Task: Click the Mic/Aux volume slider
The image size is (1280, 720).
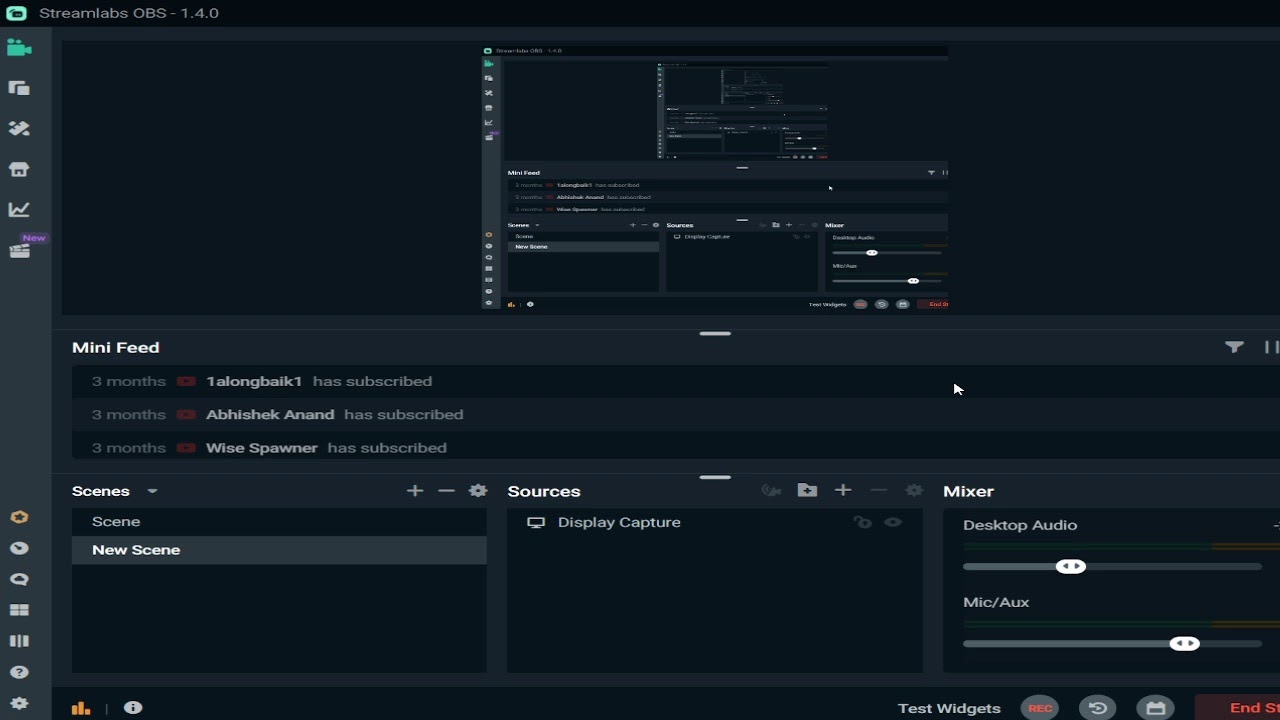Action: (1112, 644)
